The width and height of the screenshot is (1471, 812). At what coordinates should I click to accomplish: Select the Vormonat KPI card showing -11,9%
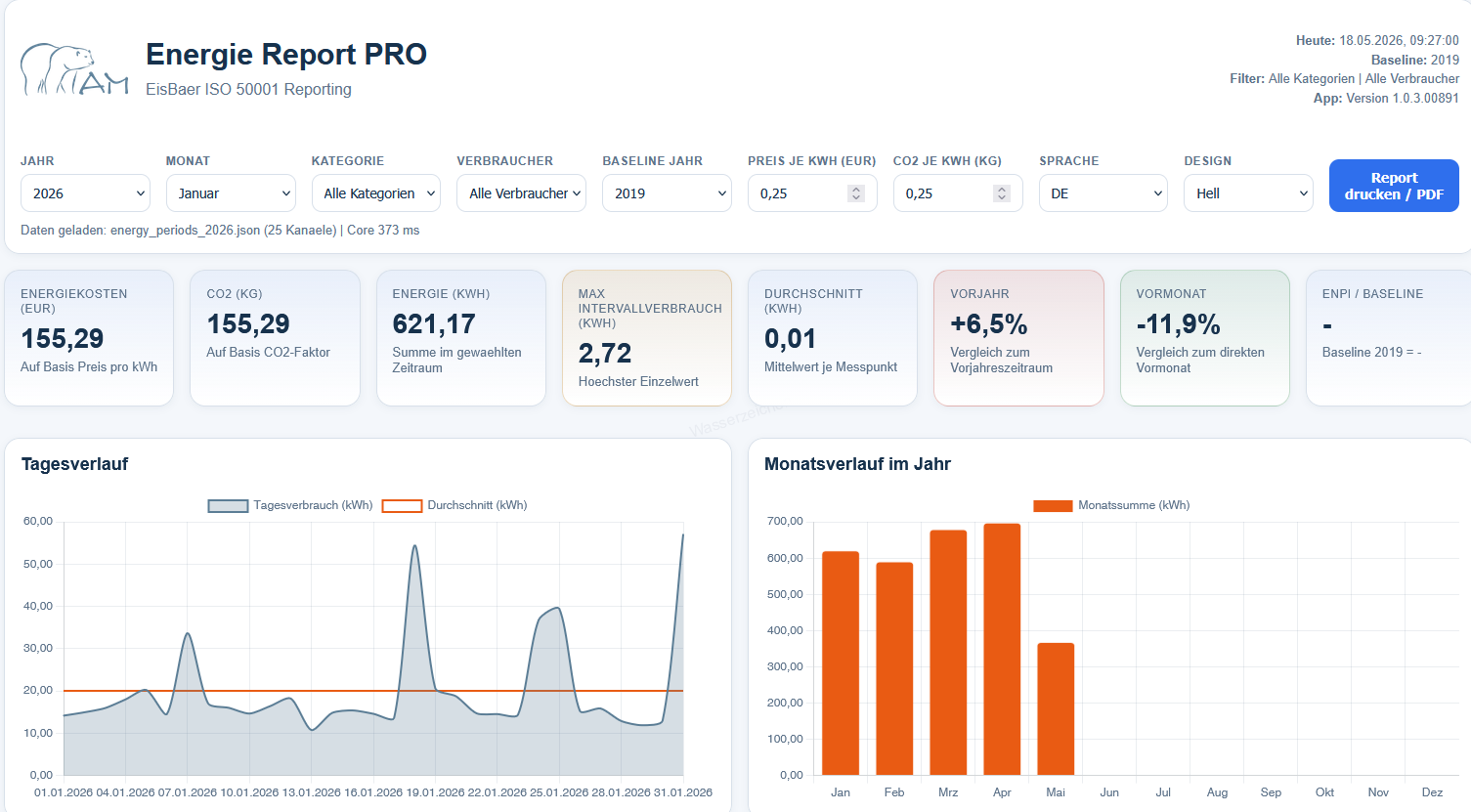[1205, 338]
